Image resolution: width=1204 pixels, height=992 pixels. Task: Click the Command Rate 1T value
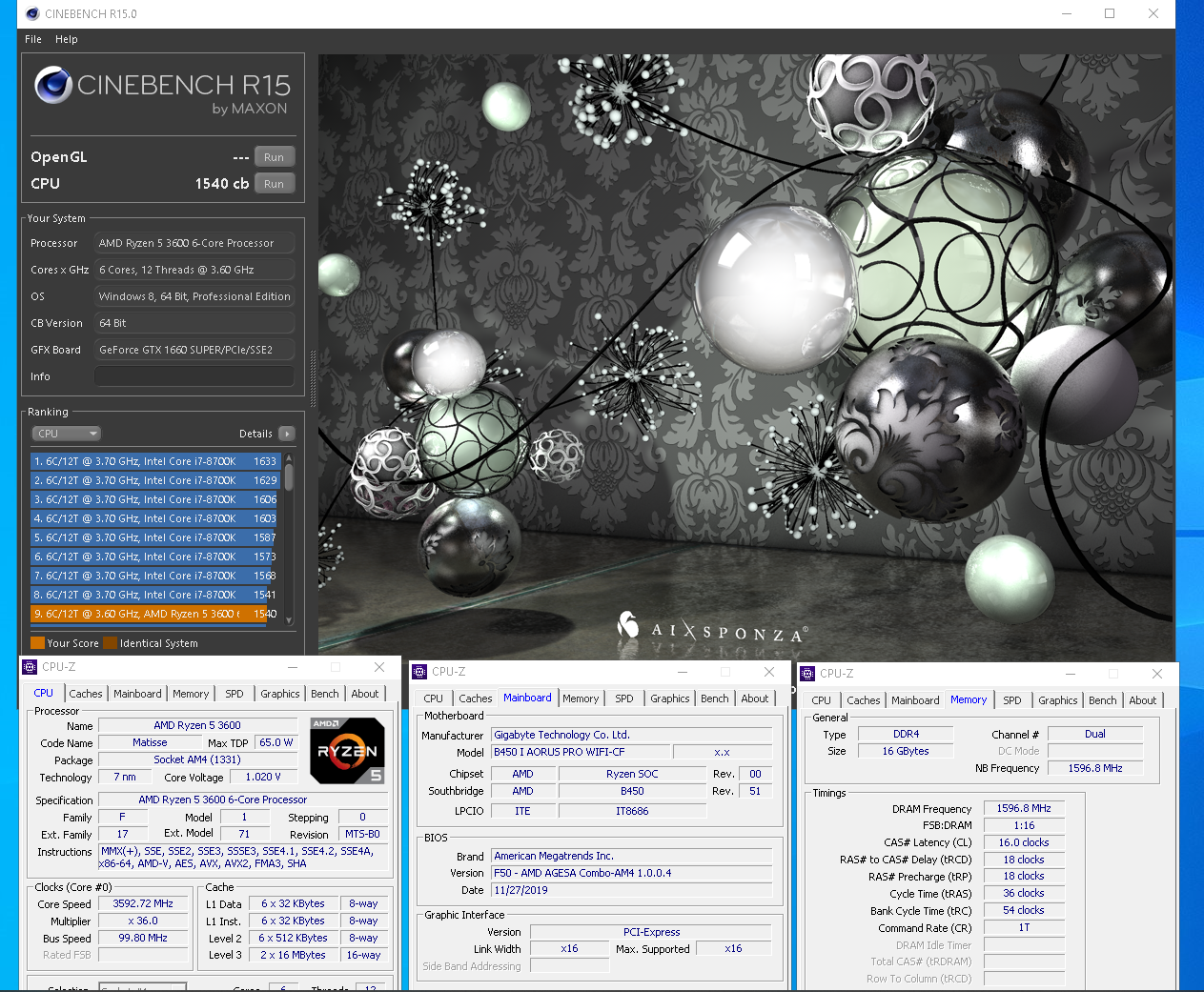pos(1024,927)
